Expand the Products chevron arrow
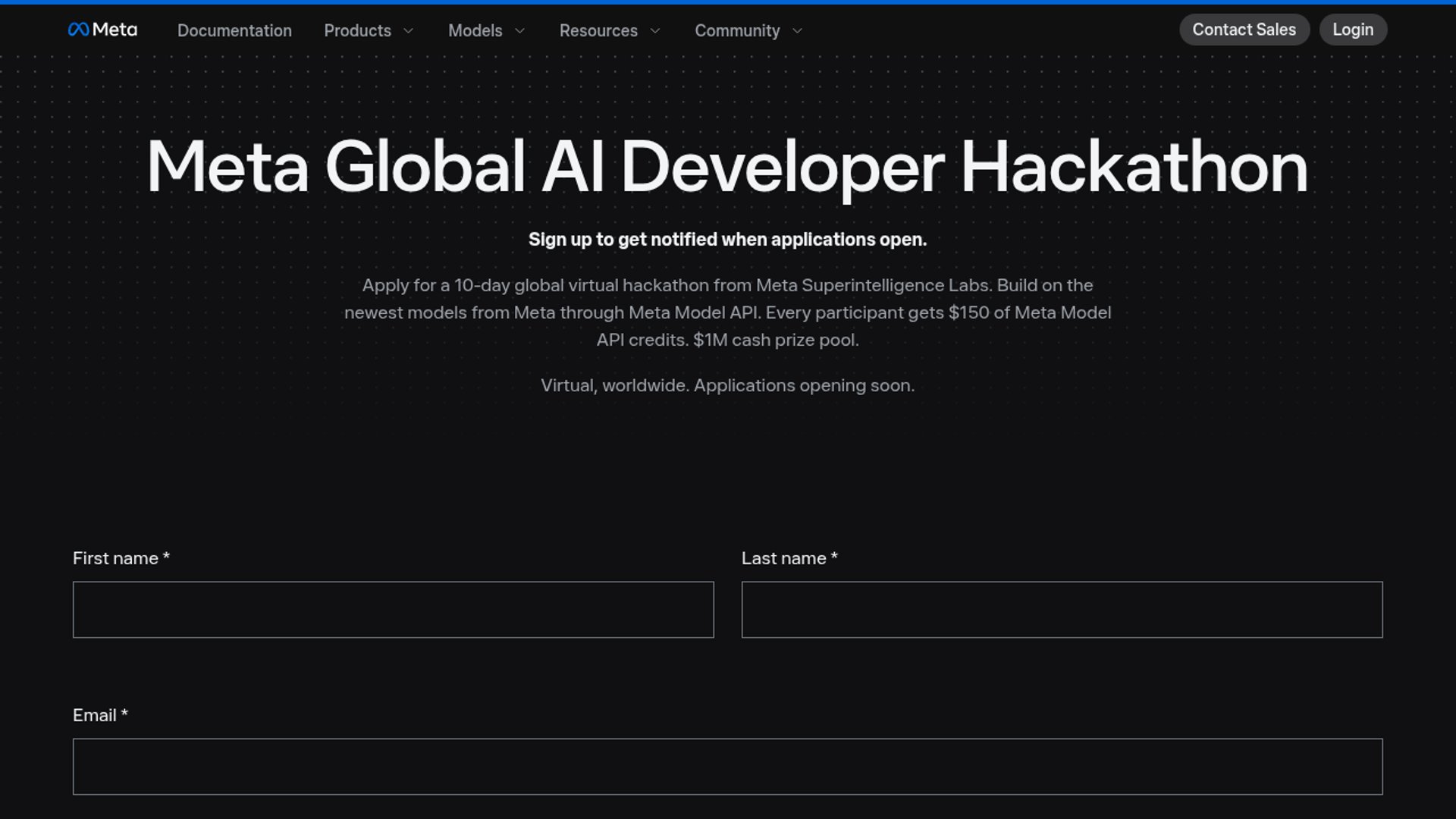 (x=408, y=31)
